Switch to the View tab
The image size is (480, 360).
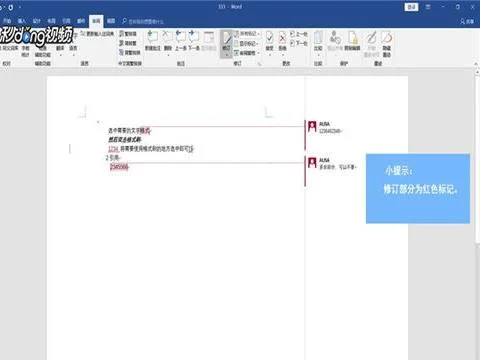click(x=111, y=21)
